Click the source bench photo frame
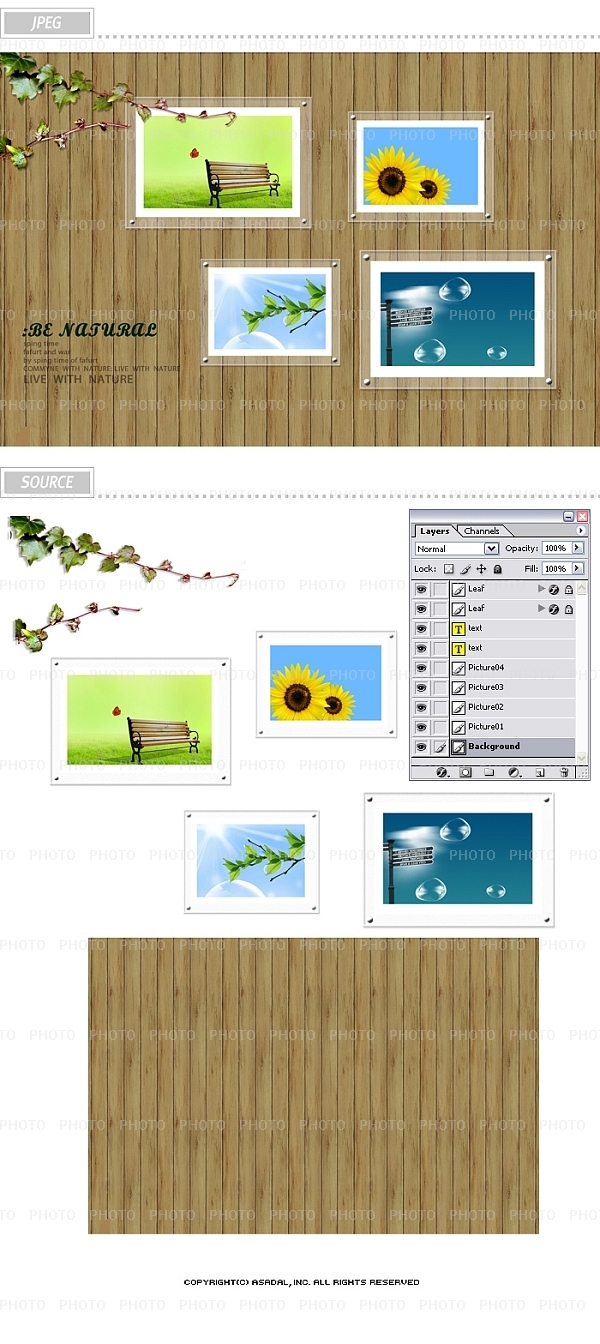This screenshot has width=600, height=1344. pos(141,720)
